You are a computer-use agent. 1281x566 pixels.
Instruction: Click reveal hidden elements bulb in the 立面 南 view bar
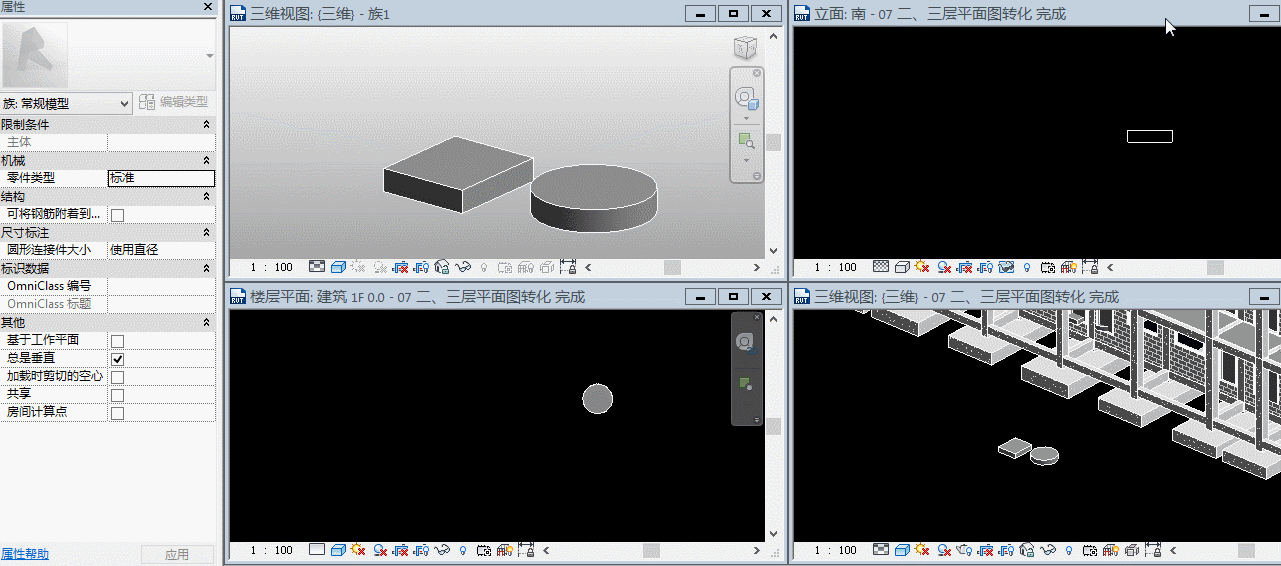coord(1026,267)
